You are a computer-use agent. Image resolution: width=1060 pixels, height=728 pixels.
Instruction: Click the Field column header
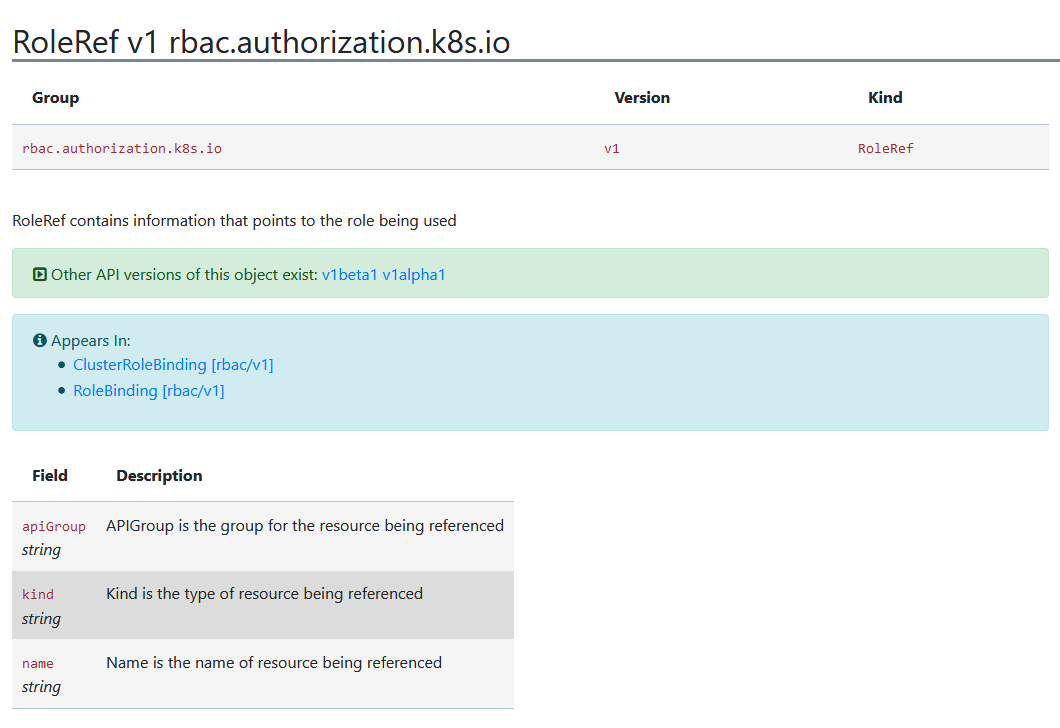[x=50, y=475]
